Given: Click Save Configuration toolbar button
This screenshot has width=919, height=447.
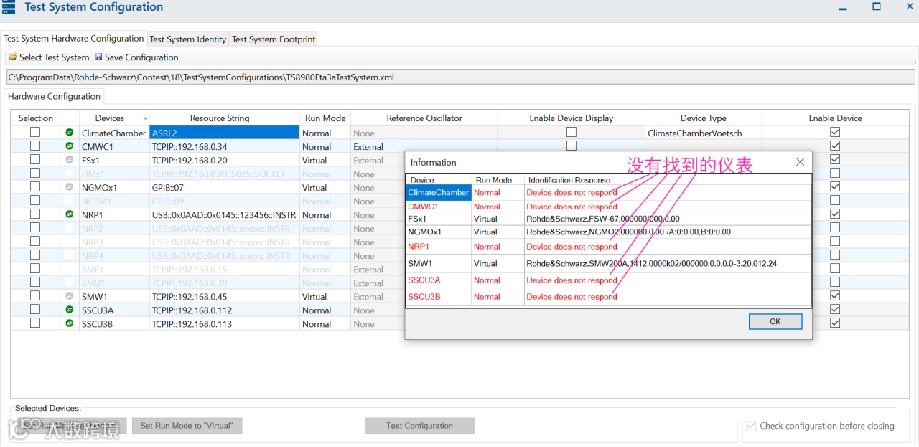Looking at the screenshot, I should [137, 57].
